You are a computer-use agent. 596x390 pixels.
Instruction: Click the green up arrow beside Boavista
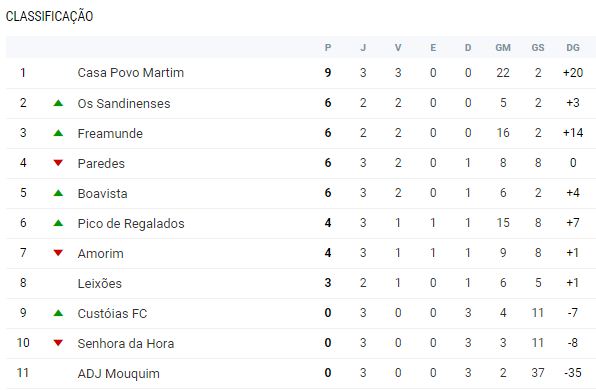[58, 193]
